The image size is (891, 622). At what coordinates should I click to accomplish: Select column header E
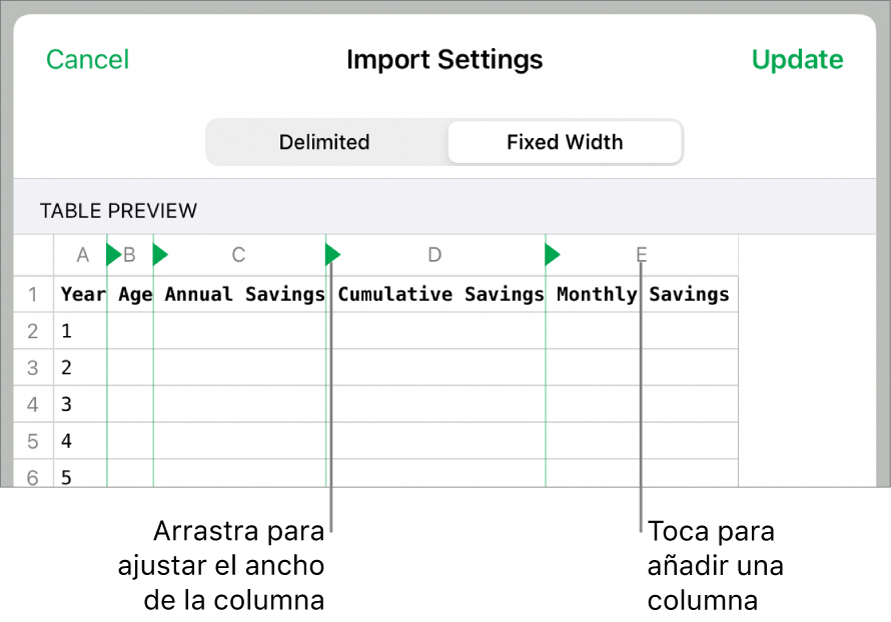point(640,255)
